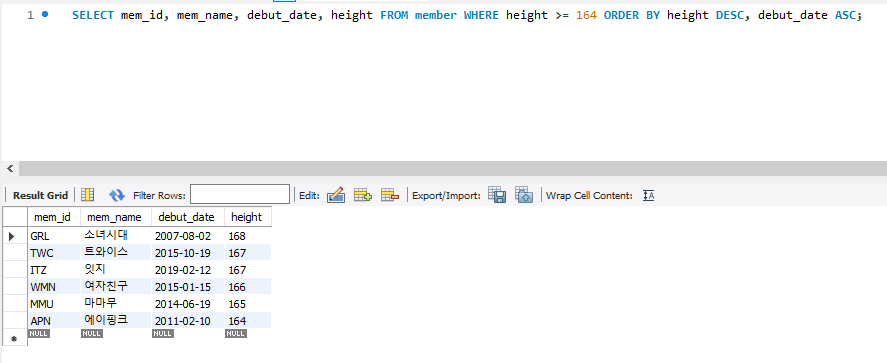
Task: Open the form editor grid icon
Action: tap(87, 195)
